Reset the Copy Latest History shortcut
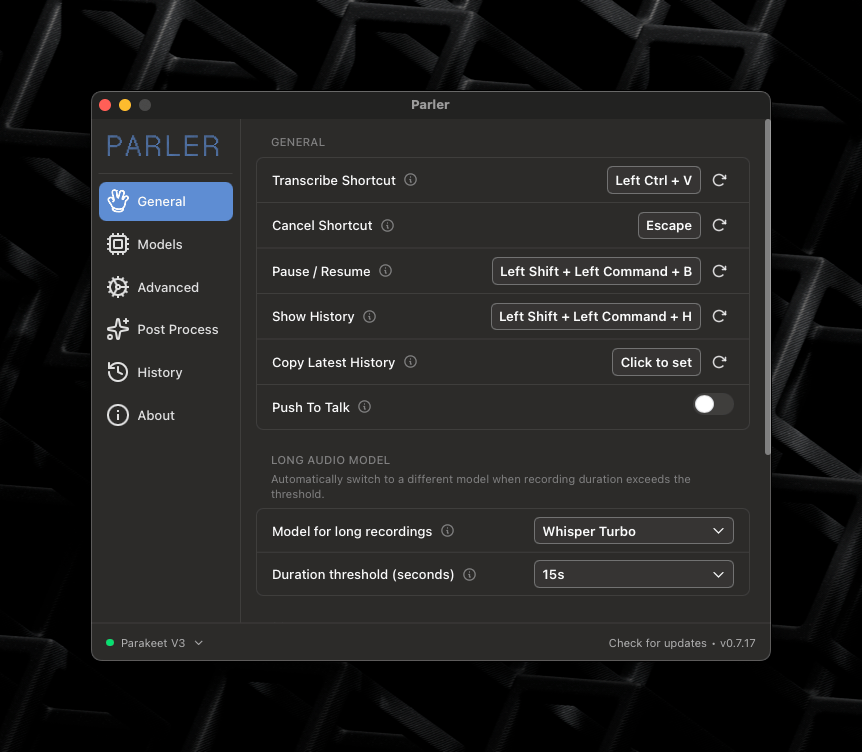 [x=719, y=362]
